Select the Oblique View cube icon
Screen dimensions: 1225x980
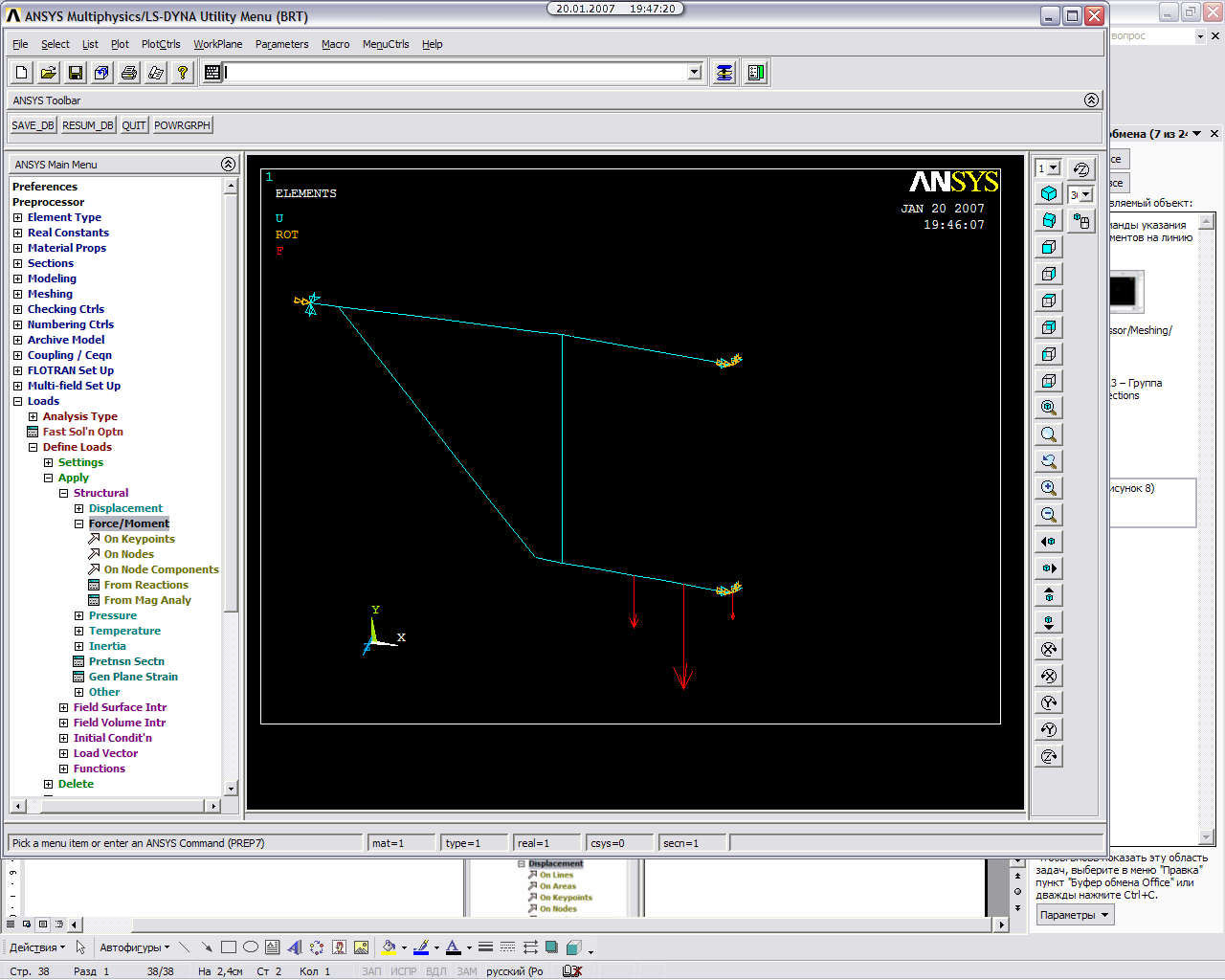tap(1049, 220)
